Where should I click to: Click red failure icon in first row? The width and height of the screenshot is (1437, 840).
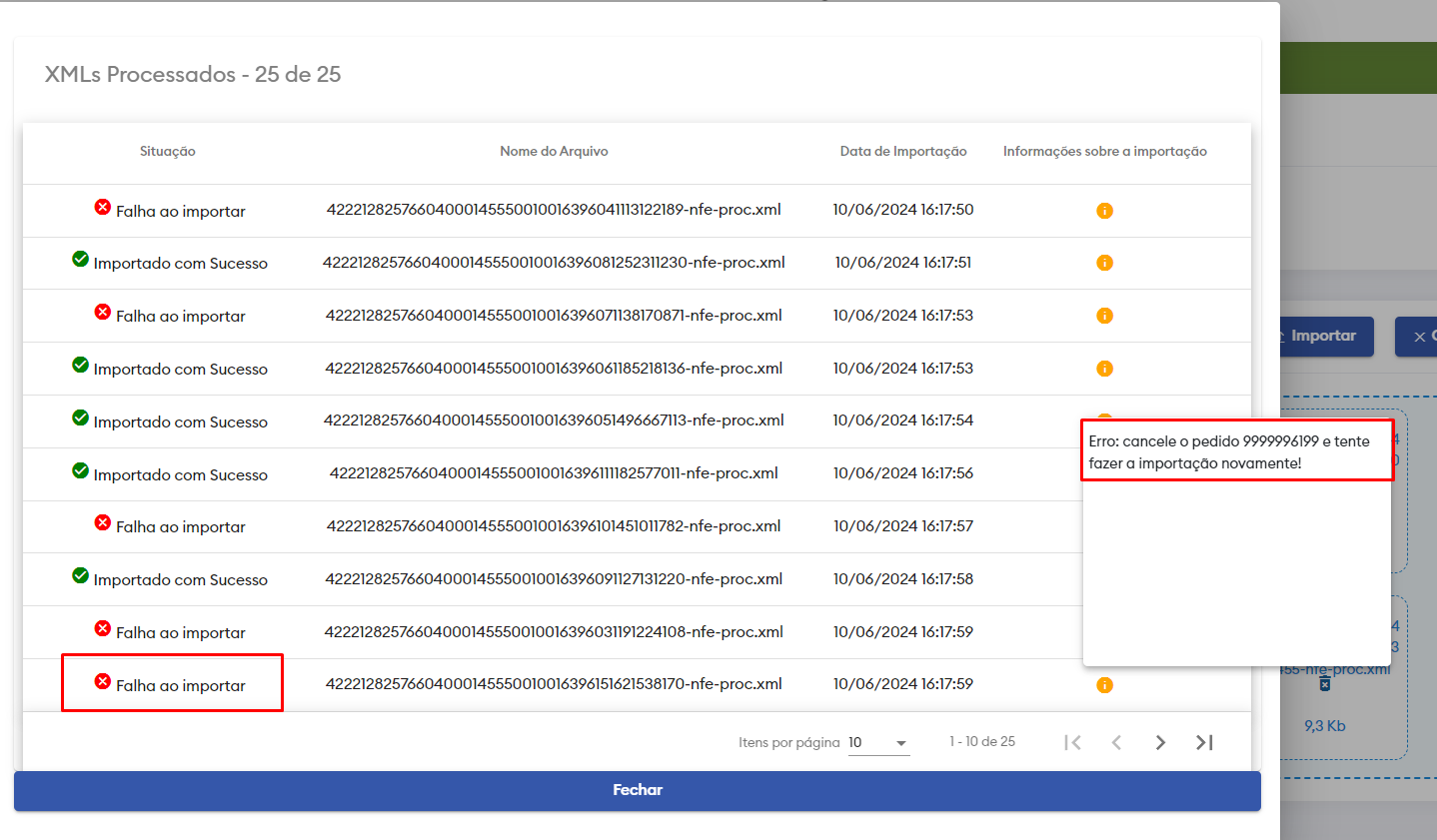pos(103,208)
